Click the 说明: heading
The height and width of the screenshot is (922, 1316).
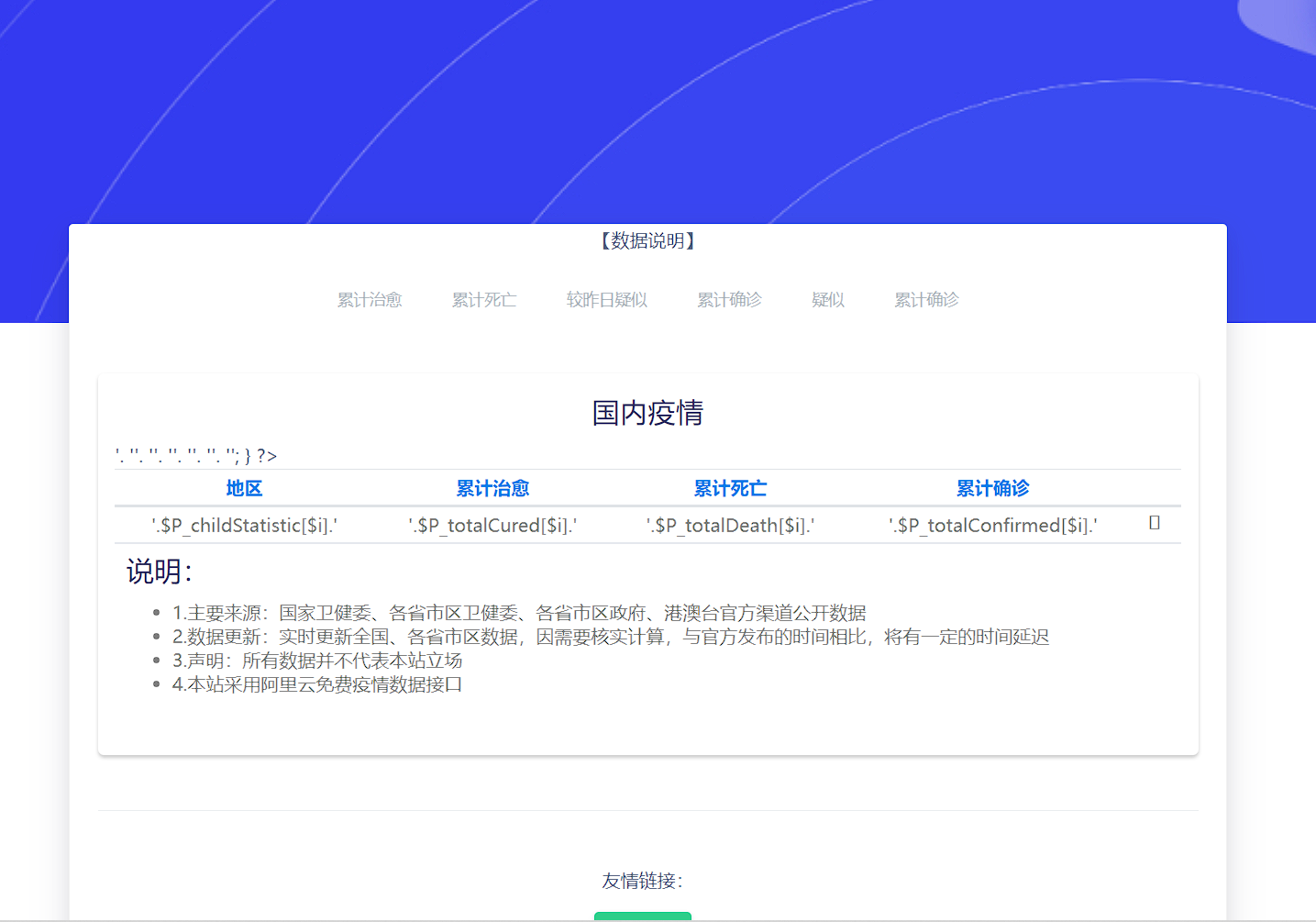pos(160,572)
